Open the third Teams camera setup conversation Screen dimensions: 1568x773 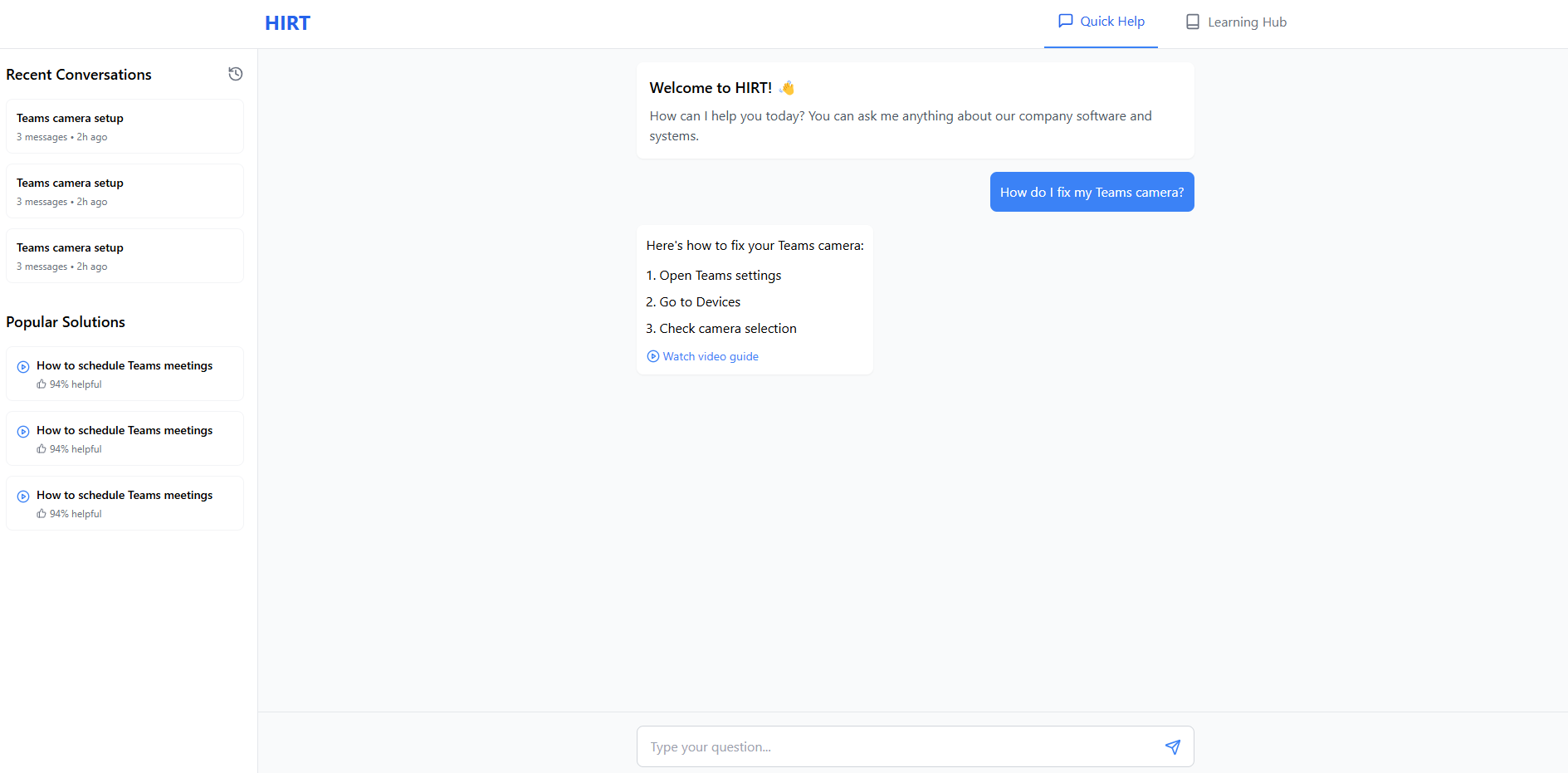[x=125, y=256]
